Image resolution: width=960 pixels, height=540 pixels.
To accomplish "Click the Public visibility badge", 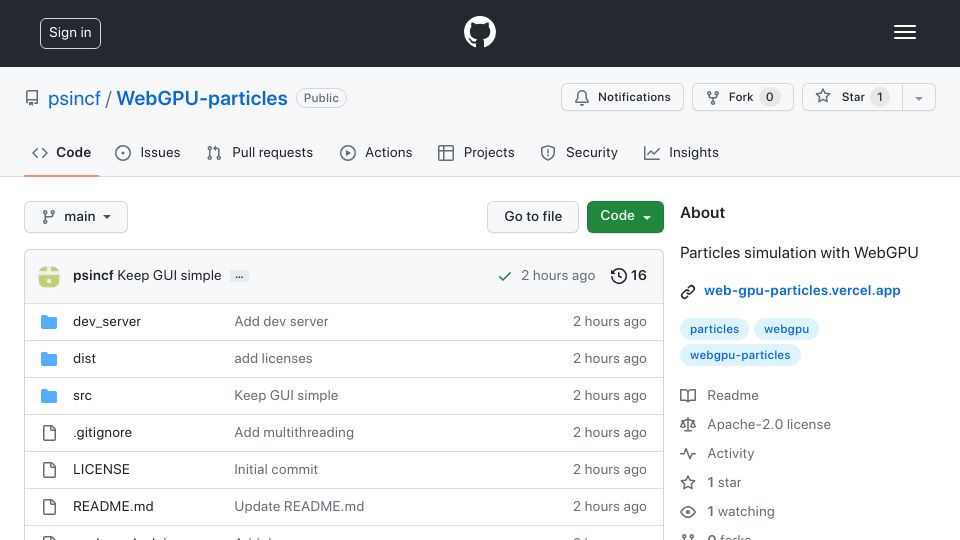I will pyautogui.click(x=321, y=98).
